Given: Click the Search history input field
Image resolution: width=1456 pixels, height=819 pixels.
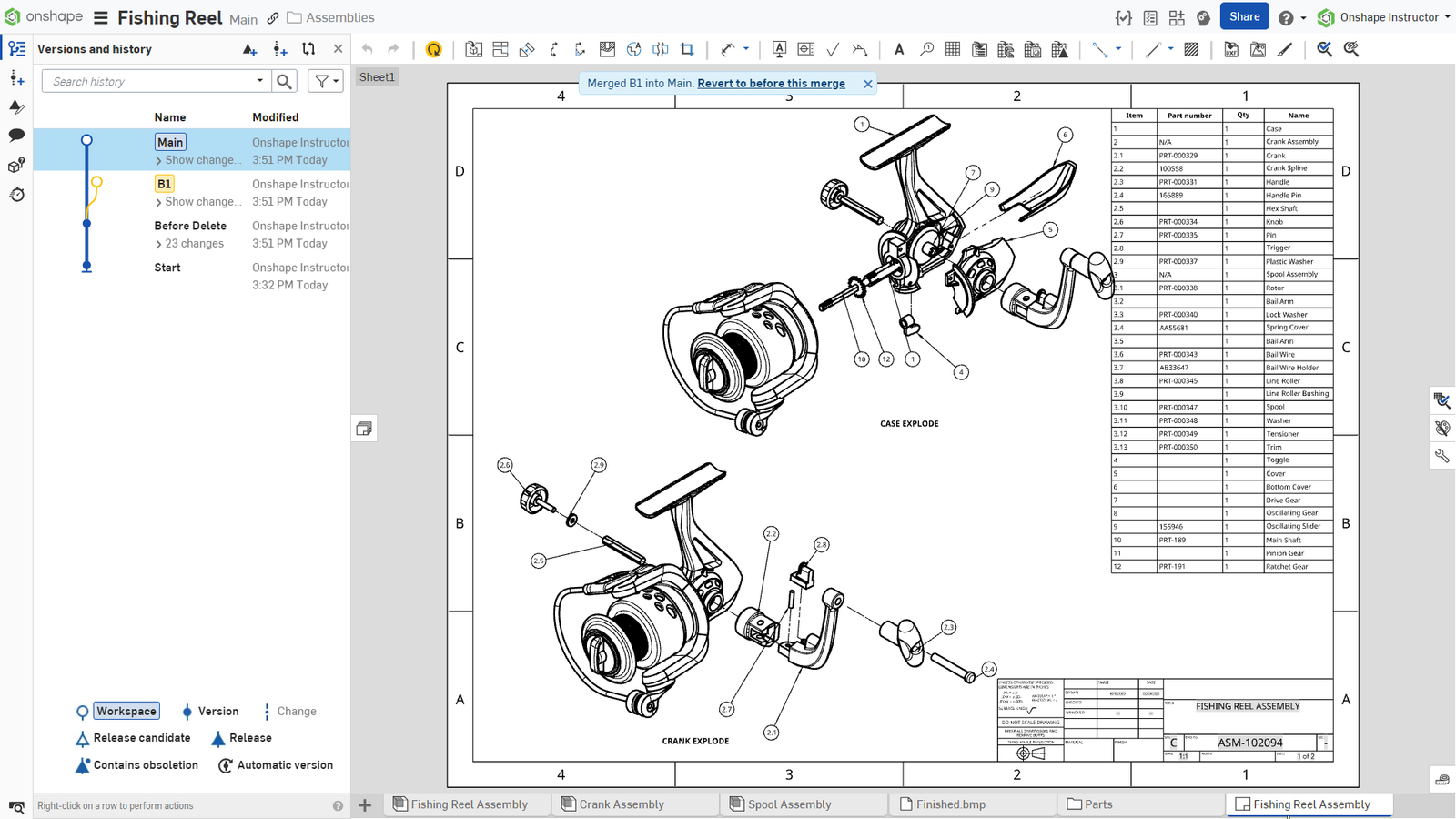Looking at the screenshot, I should point(150,81).
